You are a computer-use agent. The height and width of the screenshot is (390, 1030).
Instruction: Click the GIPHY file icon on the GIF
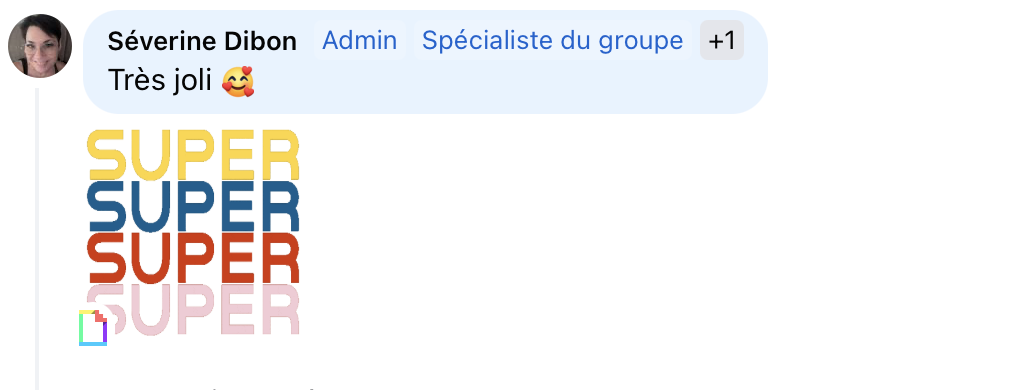click(93, 328)
